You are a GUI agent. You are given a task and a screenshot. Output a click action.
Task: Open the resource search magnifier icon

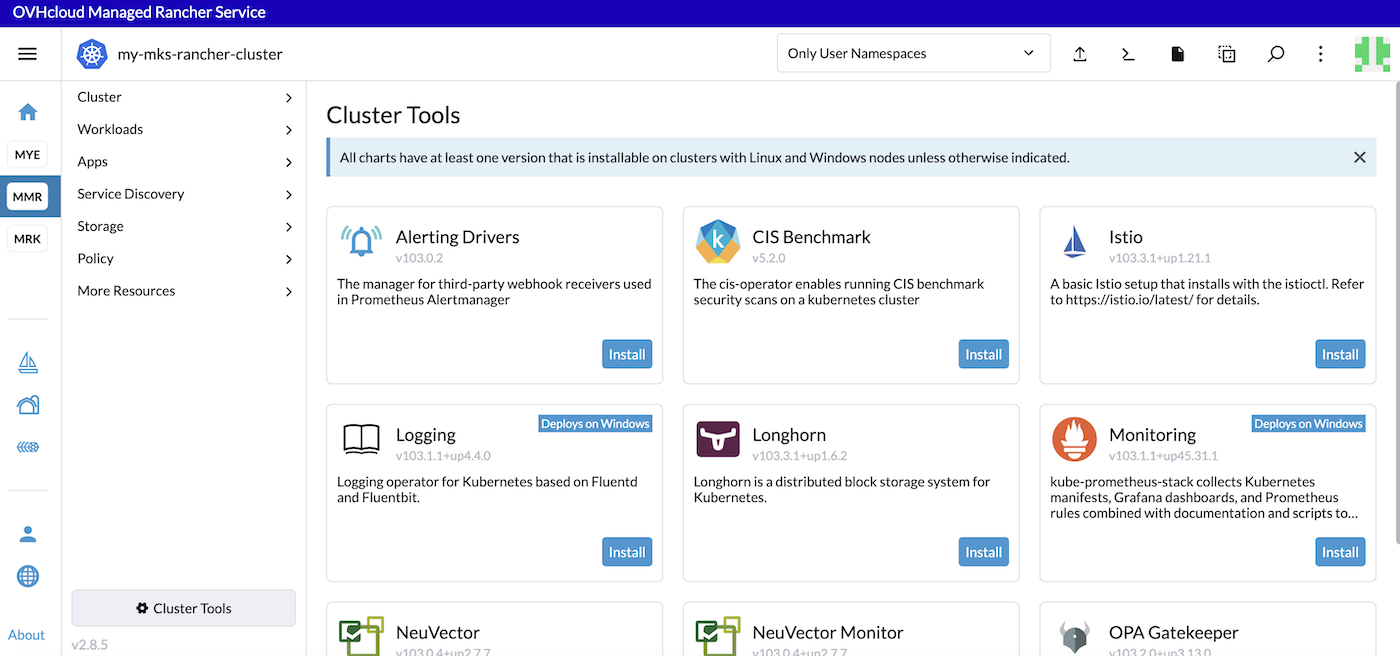coord(1276,54)
